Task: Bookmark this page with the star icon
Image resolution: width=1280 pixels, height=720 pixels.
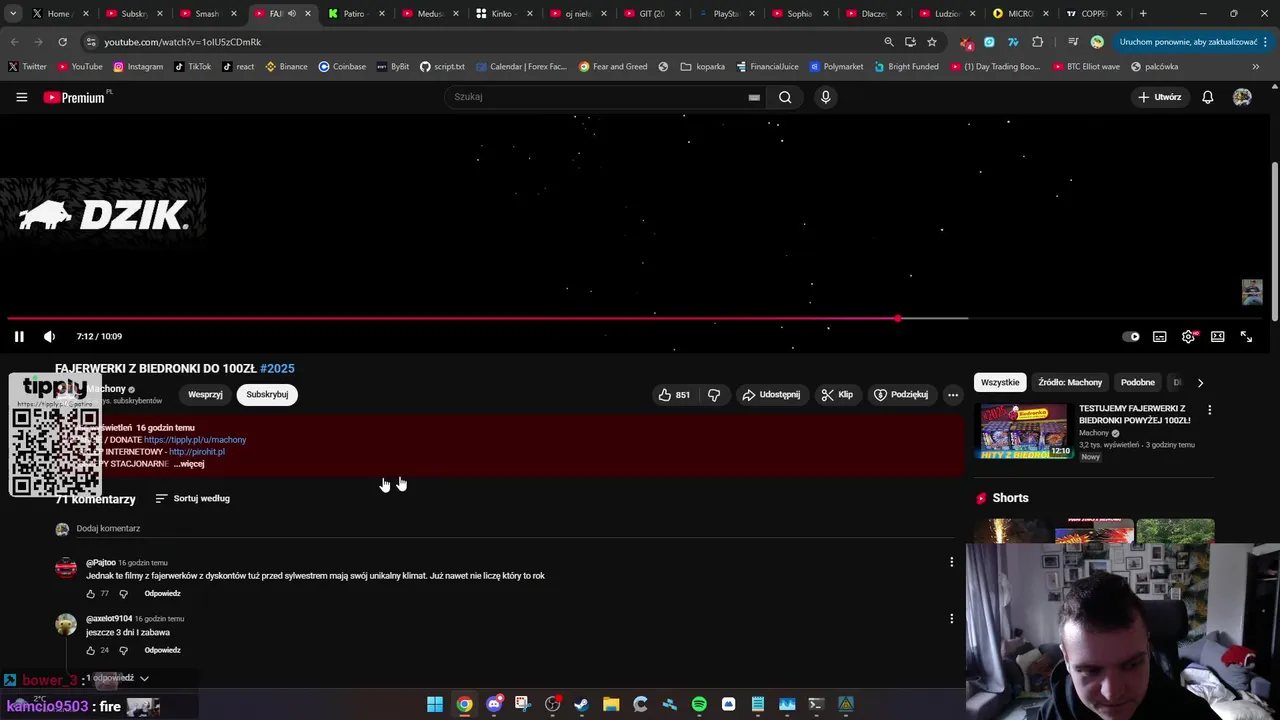Action: (x=932, y=42)
